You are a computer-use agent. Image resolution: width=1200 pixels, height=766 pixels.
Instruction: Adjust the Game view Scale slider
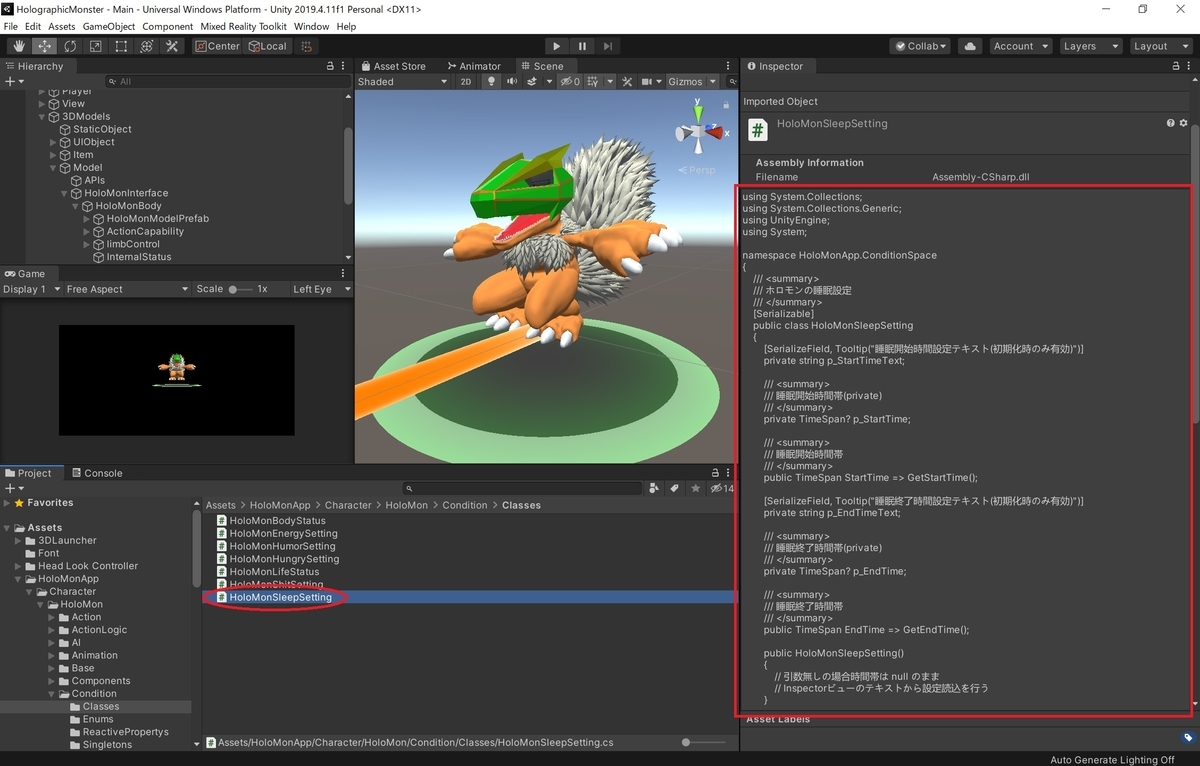pyautogui.click(x=240, y=289)
